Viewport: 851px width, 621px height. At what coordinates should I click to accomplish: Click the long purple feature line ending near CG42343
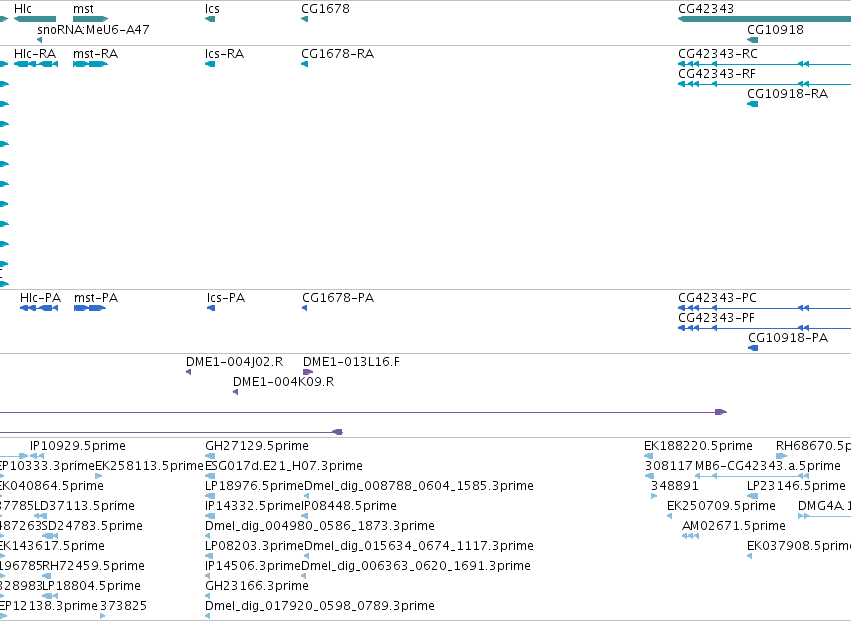point(363,412)
